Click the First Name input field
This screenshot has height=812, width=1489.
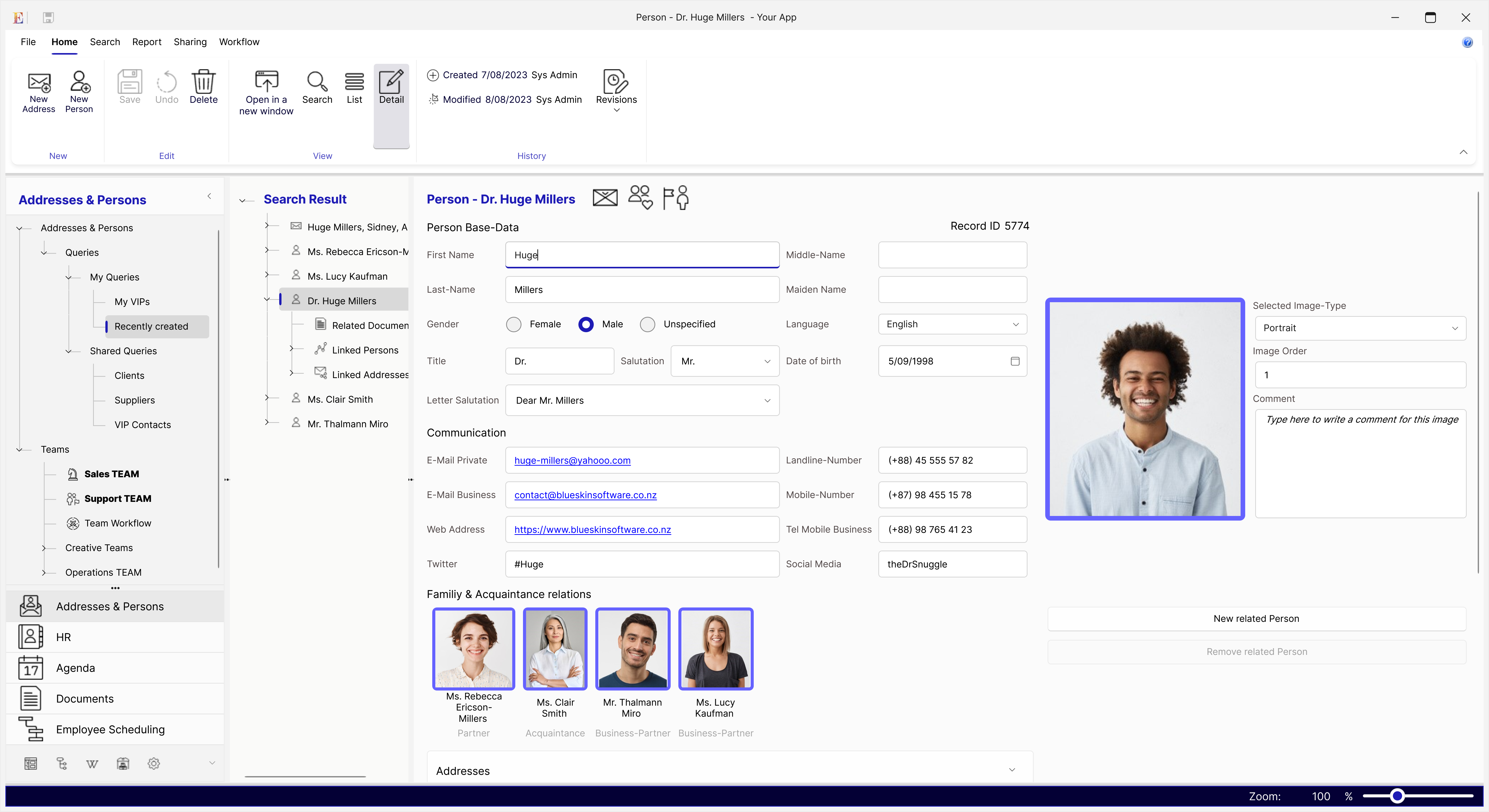click(x=642, y=255)
